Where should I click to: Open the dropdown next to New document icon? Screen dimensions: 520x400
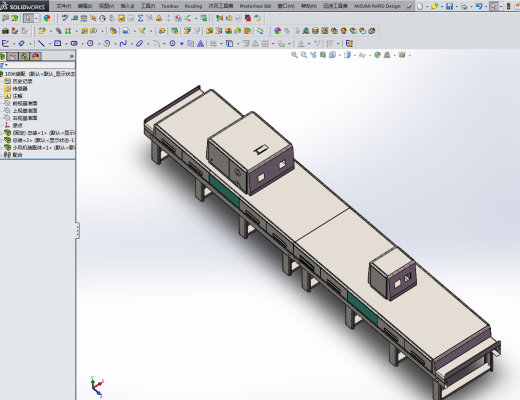[426, 6]
